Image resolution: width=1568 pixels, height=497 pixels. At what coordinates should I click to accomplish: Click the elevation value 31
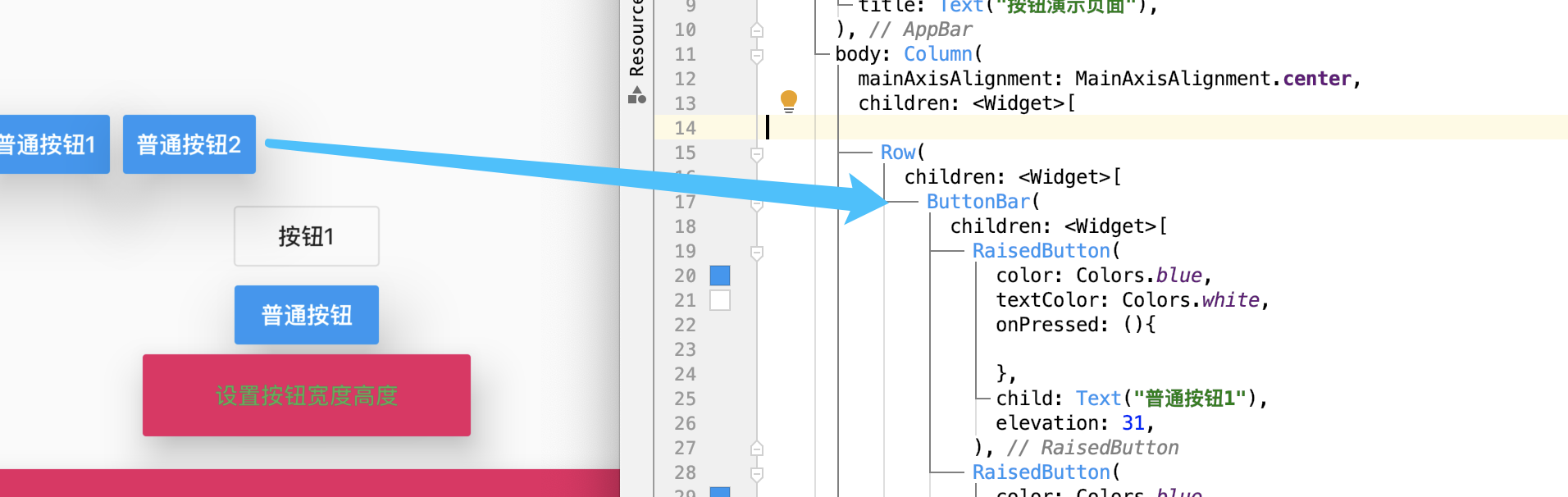pyautogui.click(x=1133, y=423)
